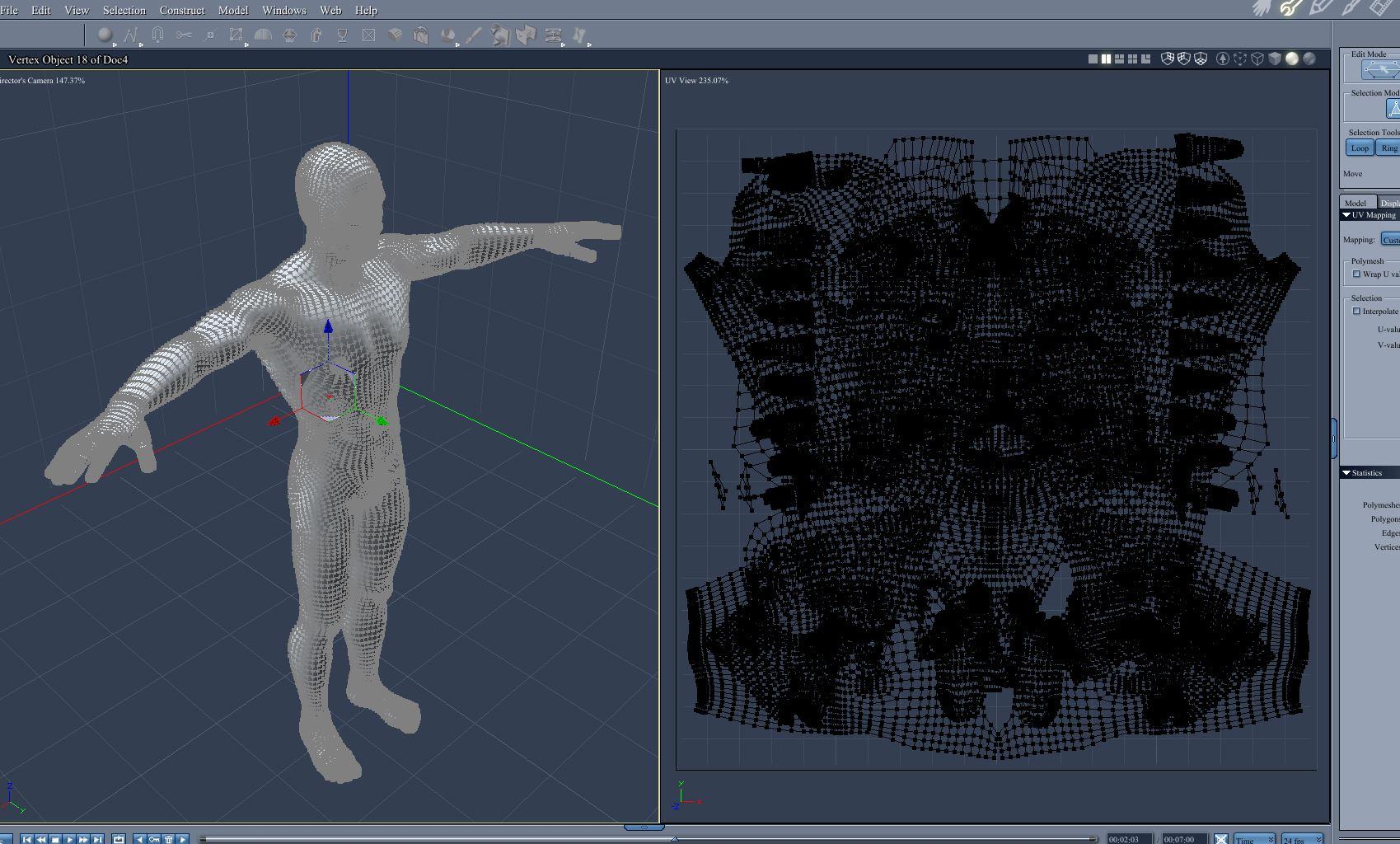The height and width of the screenshot is (844, 1400).
Task: Switch to single-pane viewport layout
Action: click(x=1093, y=59)
